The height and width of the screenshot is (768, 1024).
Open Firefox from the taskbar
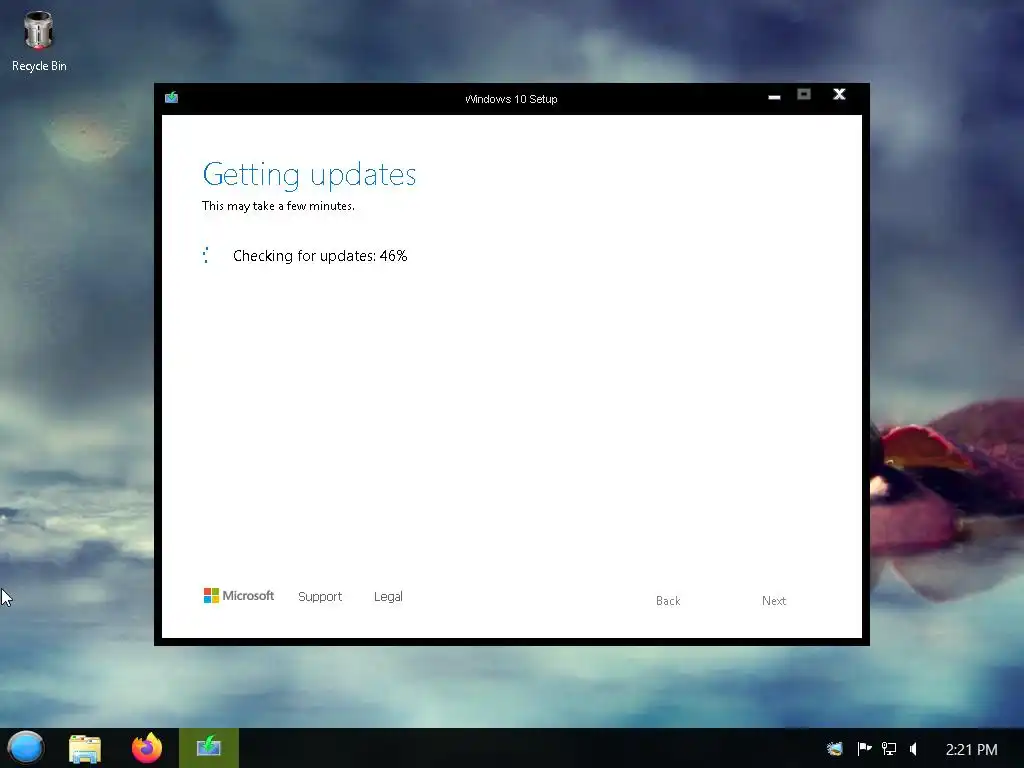tap(147, 748)
